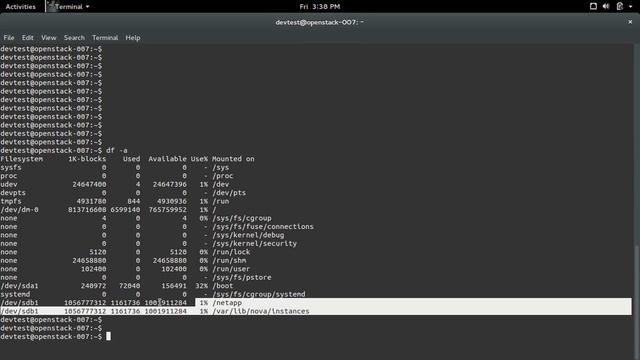
Task: Expand the system menu arrow at top right
Action: point(631,7)
